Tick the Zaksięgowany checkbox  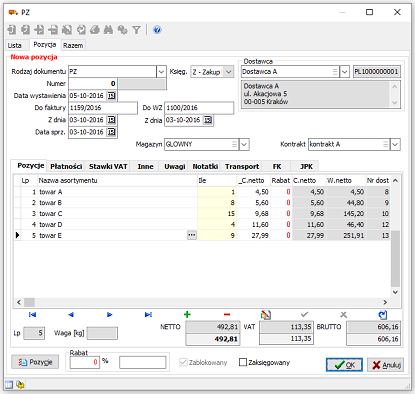click(x=243, y=362)
